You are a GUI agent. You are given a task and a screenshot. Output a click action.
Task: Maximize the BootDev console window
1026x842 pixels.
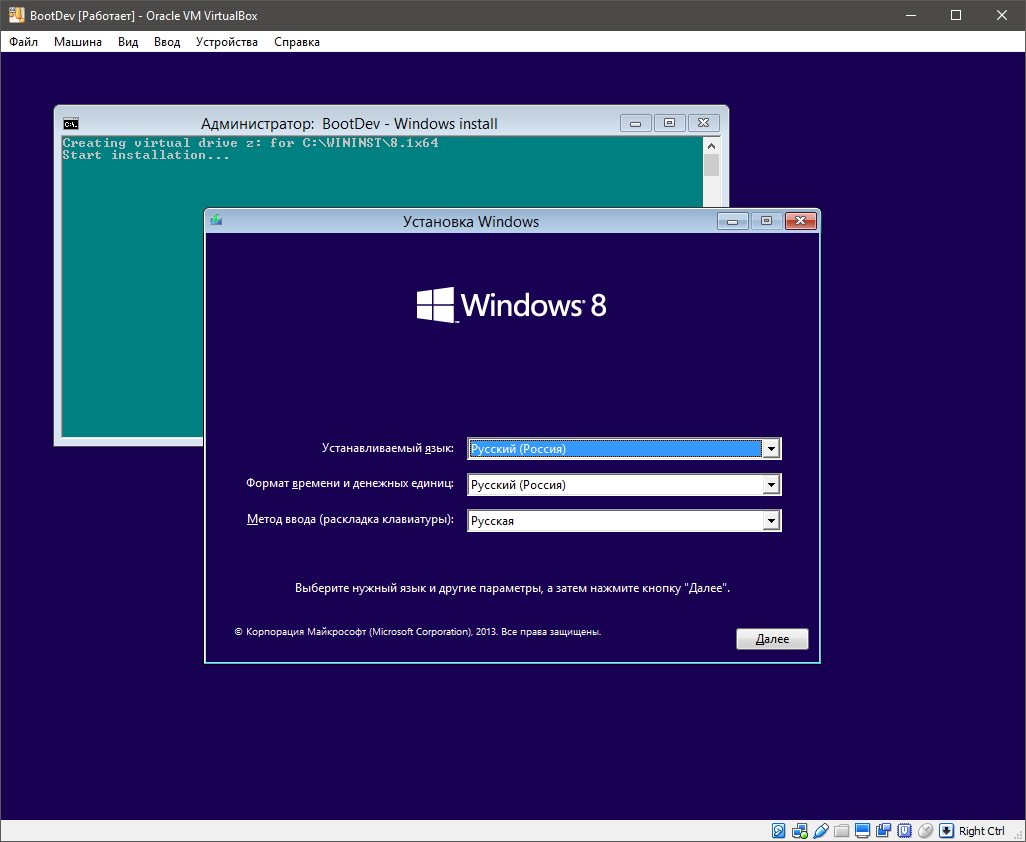coord(669,123)
